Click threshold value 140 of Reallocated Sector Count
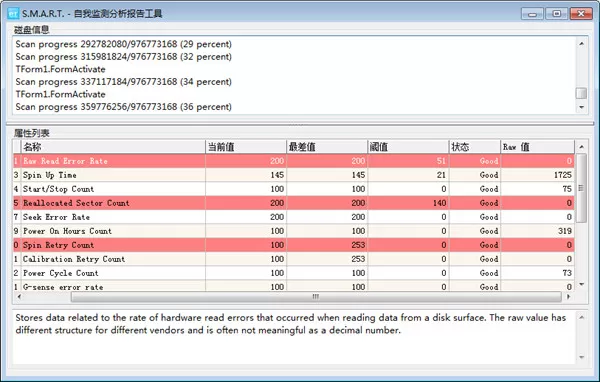 tap(440, 203)
